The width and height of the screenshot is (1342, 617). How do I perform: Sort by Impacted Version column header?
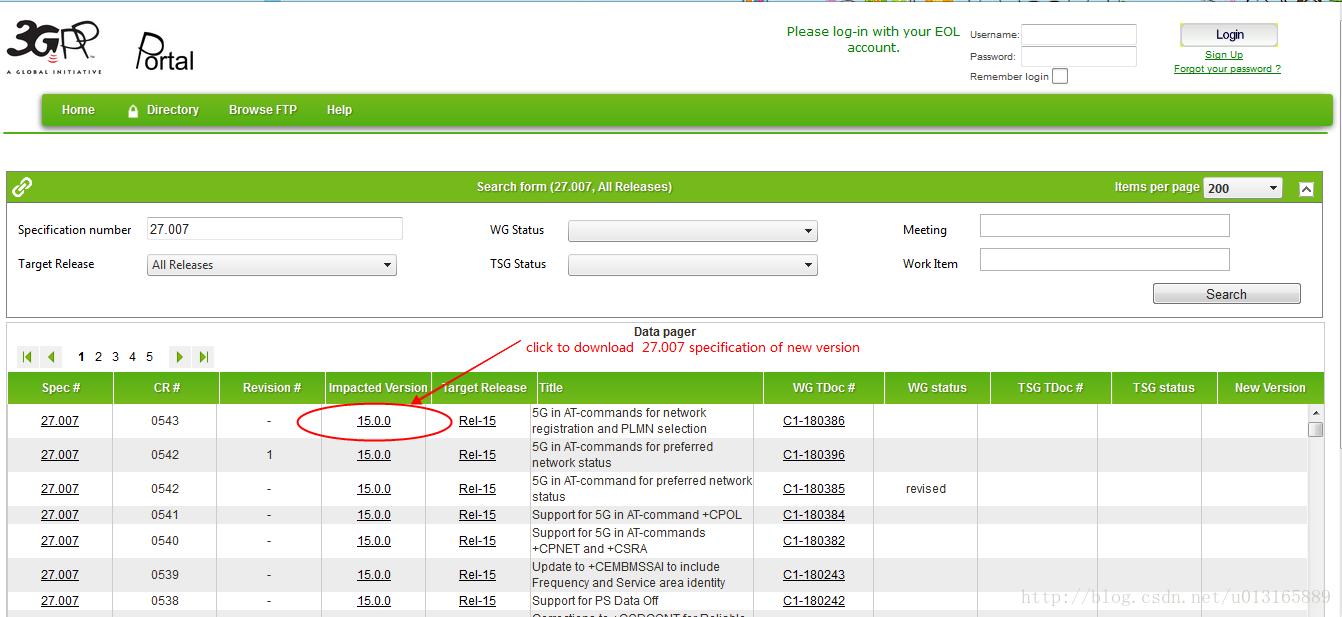click(378, 388)
